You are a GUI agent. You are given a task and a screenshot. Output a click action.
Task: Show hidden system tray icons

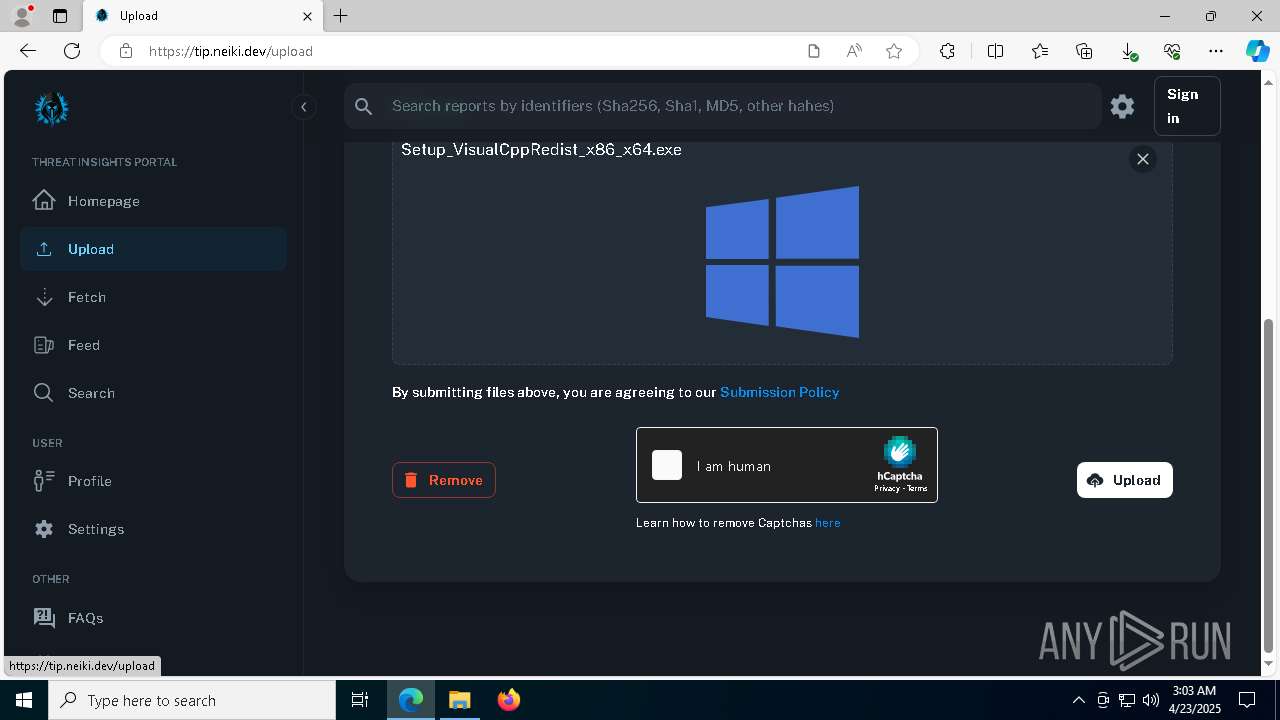click(1078, 700)
